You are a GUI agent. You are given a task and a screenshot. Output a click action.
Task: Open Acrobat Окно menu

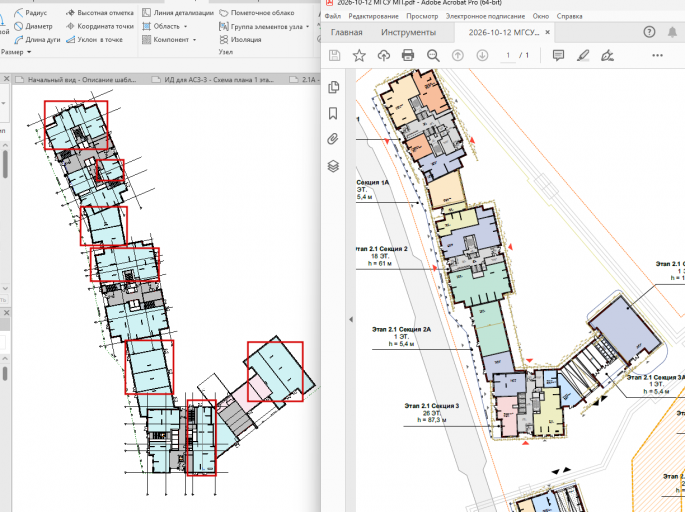coord(540,16)
